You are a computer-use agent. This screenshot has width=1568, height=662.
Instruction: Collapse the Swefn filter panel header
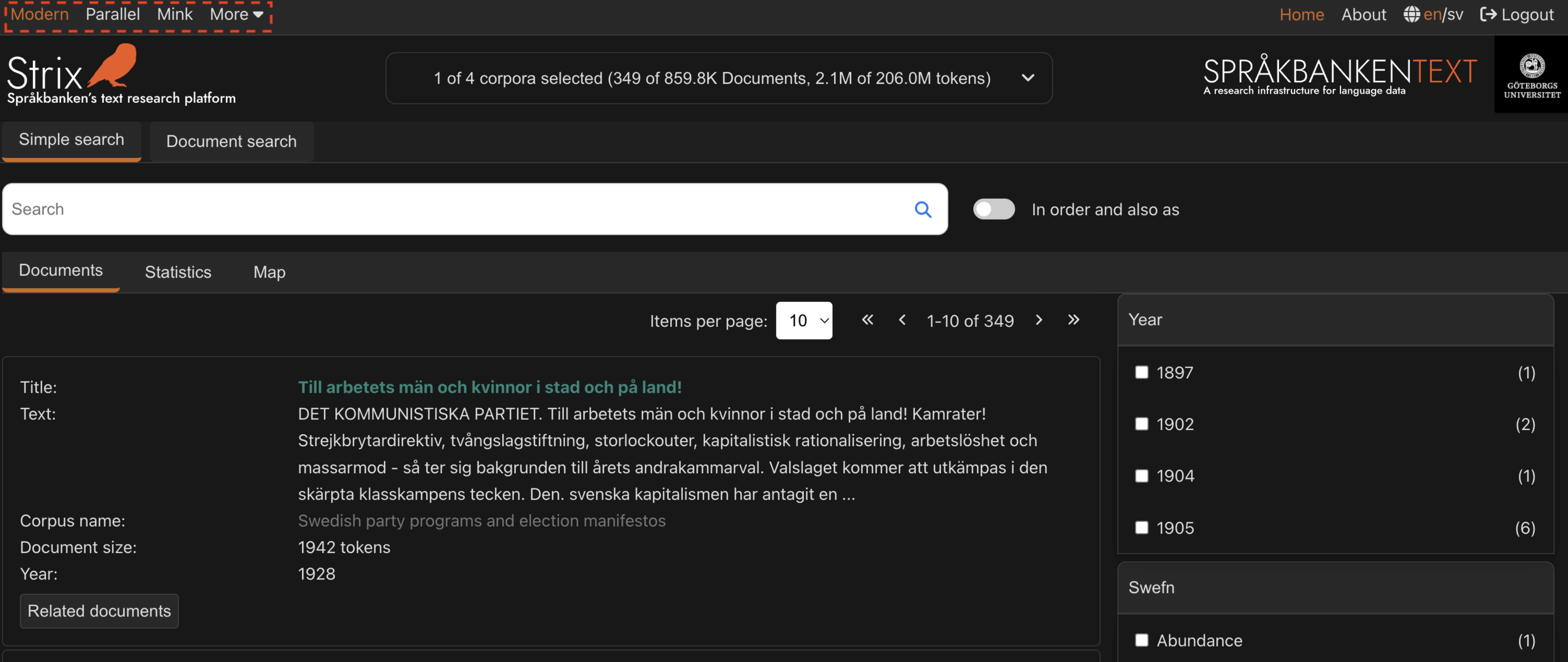[x=1335, y=588]
